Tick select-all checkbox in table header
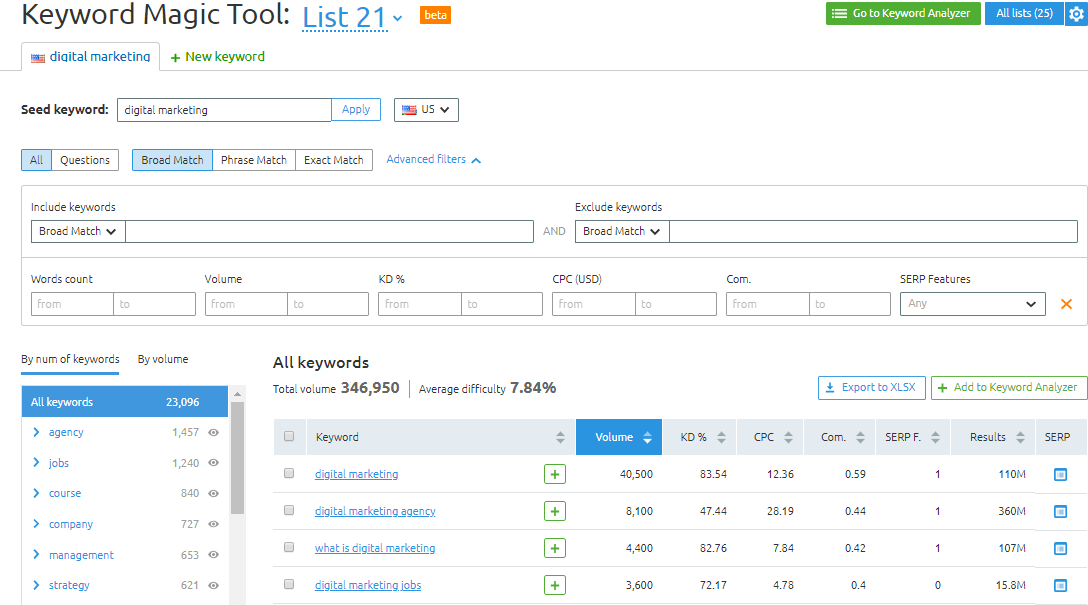The height and width of the screenshot is (605, 1088). 289,436
